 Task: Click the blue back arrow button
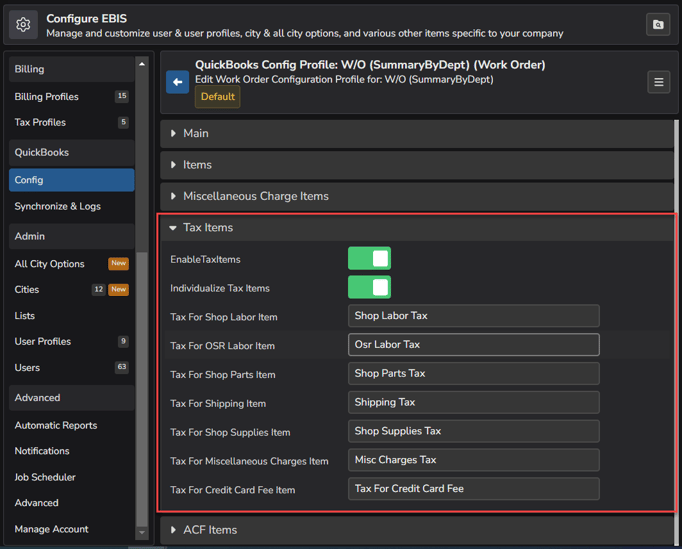(x=177, y=82)
